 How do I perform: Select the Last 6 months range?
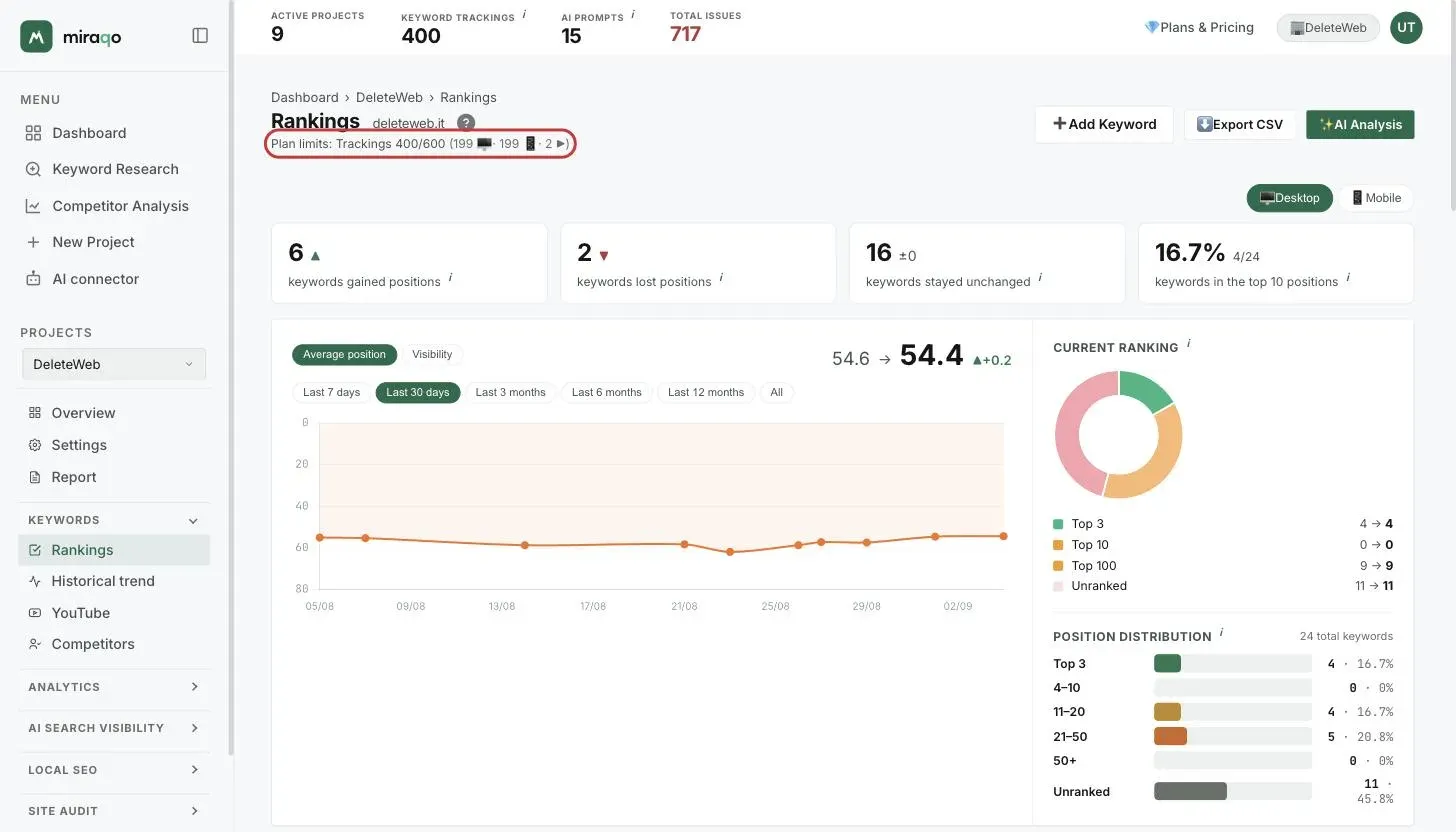pyautogui.click(x=607, y=393)
